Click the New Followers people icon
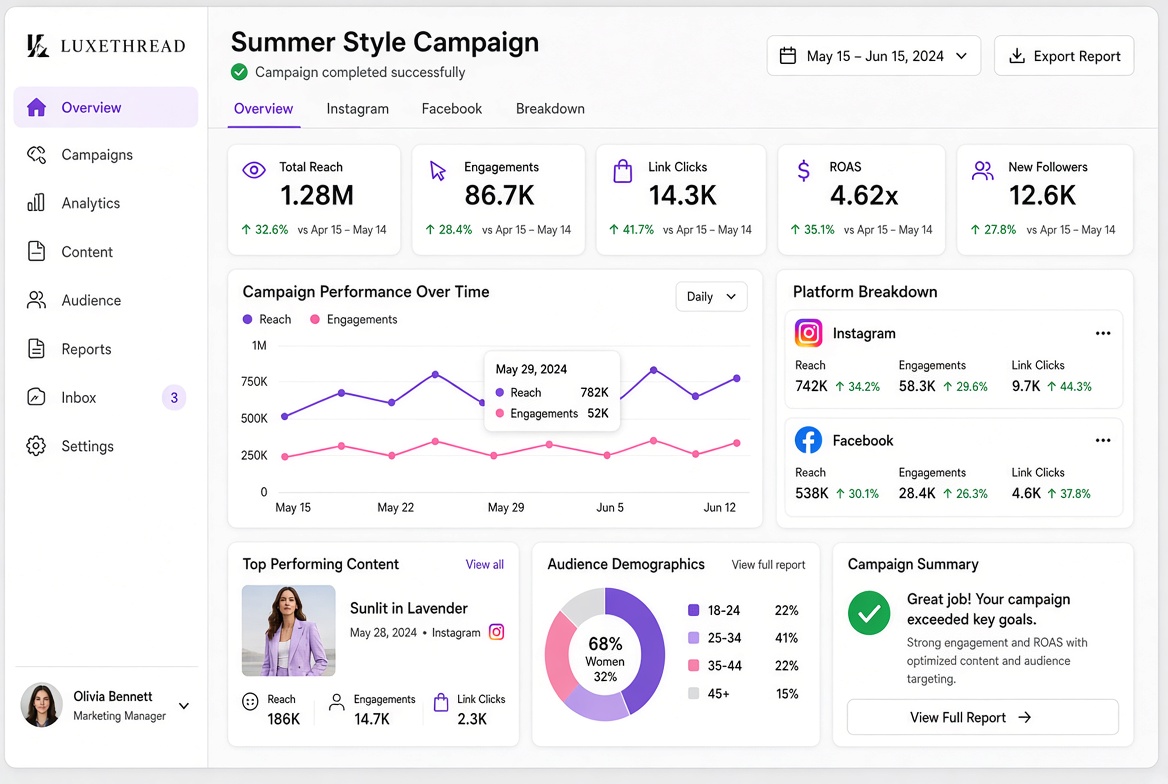Viewport: 1168px width, 784px height. click(x=983, y=171)
